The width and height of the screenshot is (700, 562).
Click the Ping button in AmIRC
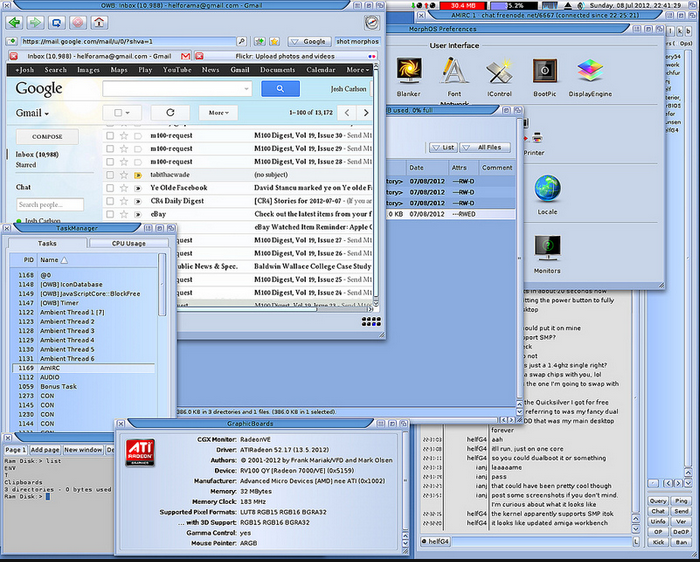[681, 501]
